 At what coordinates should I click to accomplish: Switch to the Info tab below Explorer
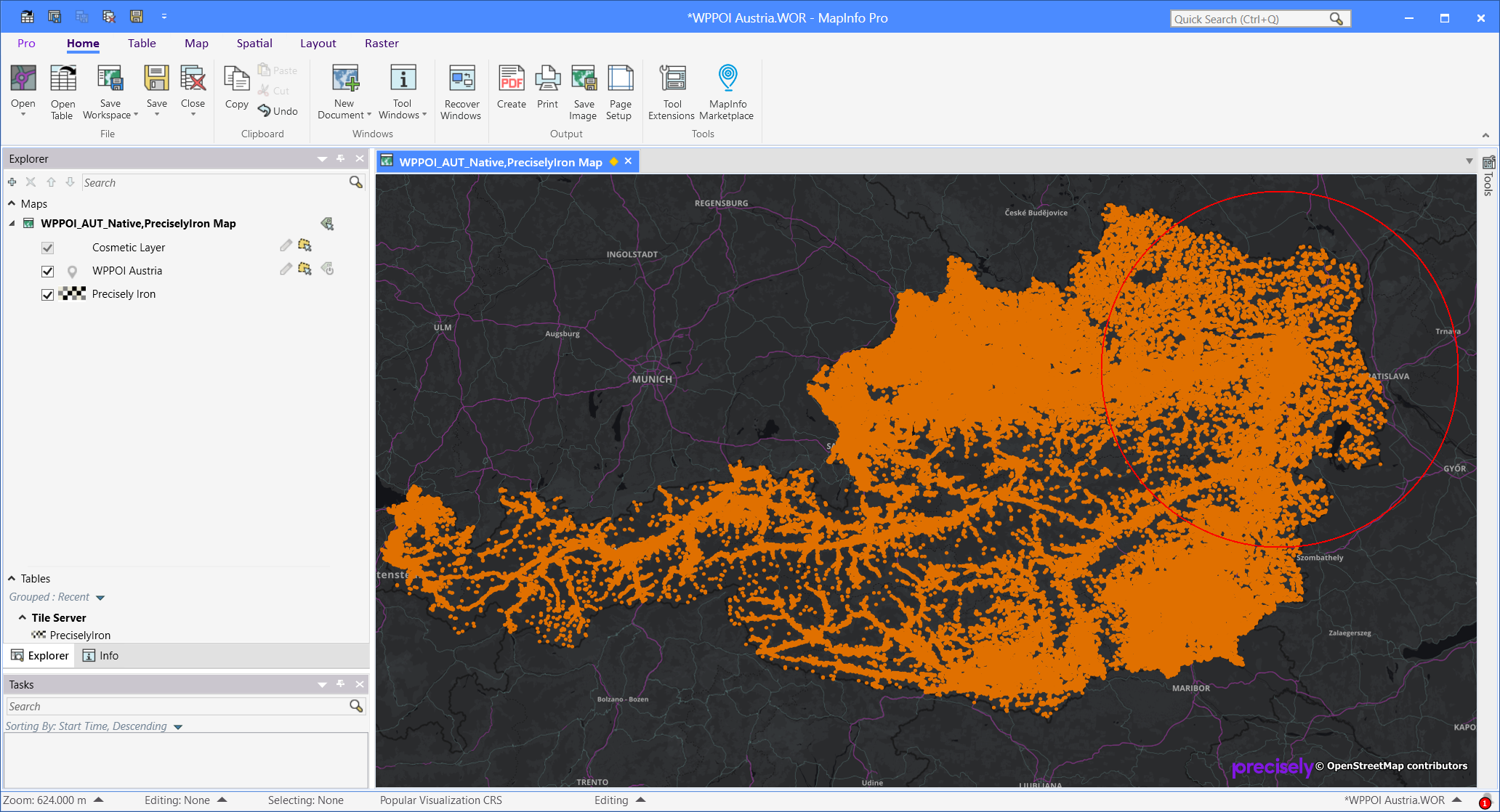100,656
